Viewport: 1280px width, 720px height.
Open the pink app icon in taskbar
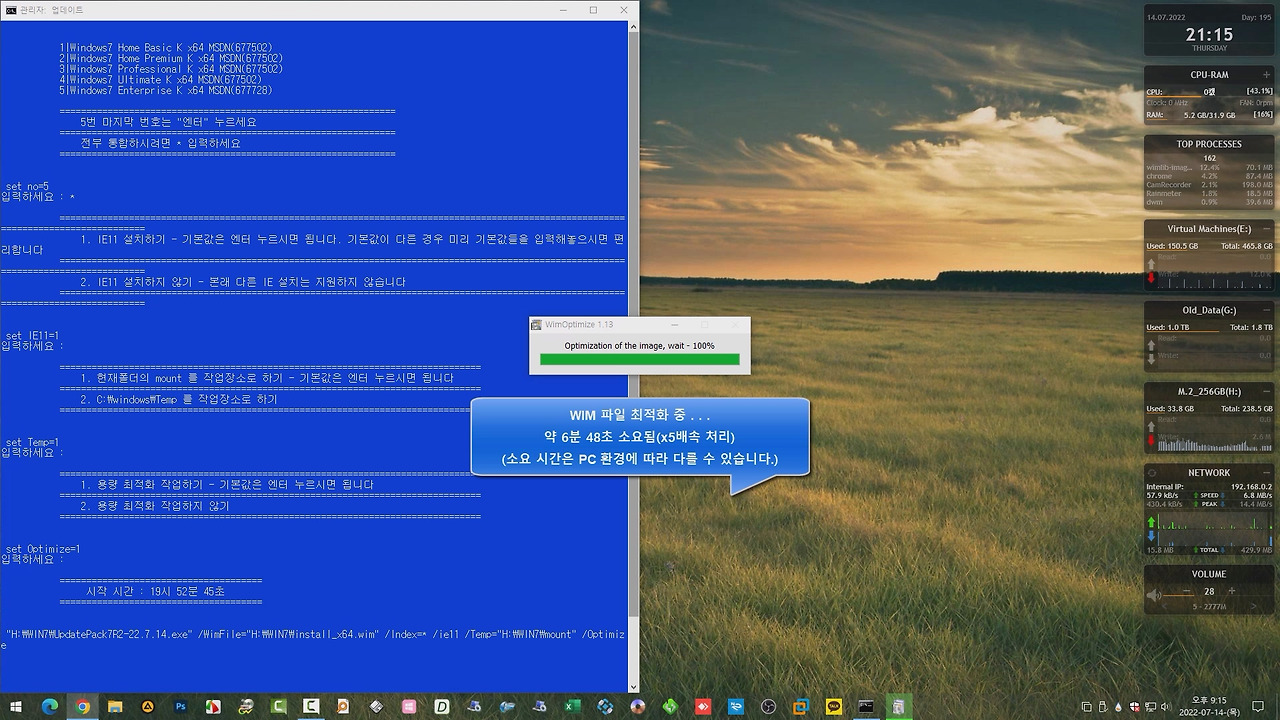coord(409,707)
